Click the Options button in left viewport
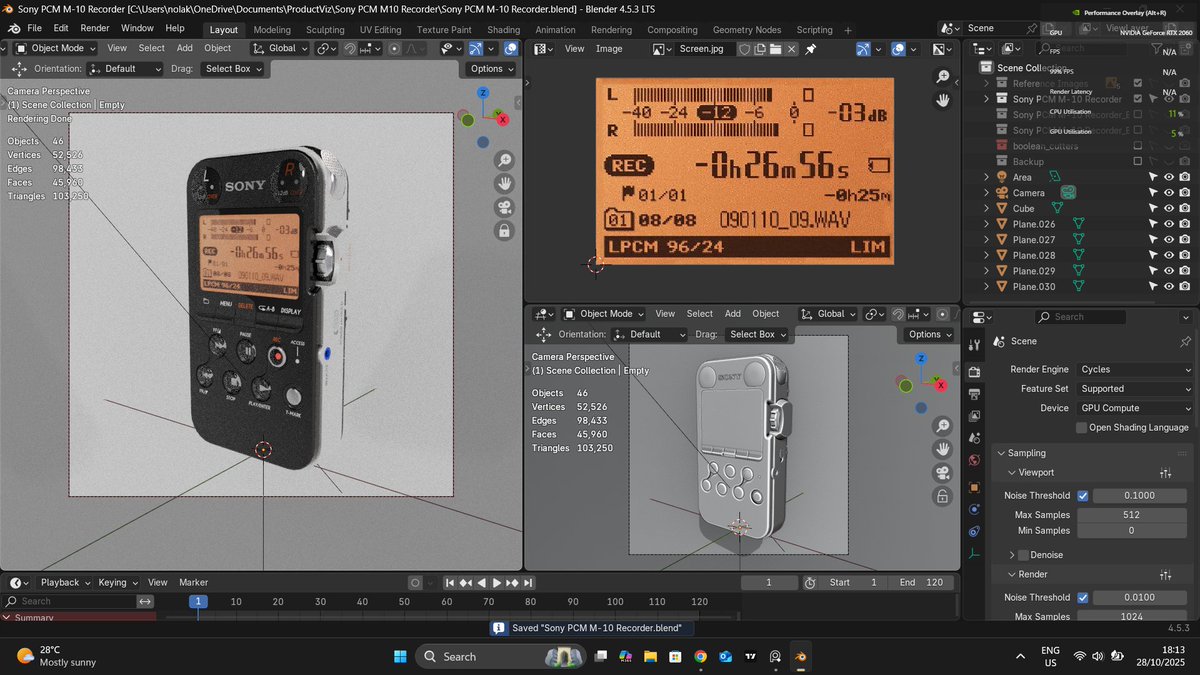The height and width of the screenshot is (675, 1200). coord(491,69)
